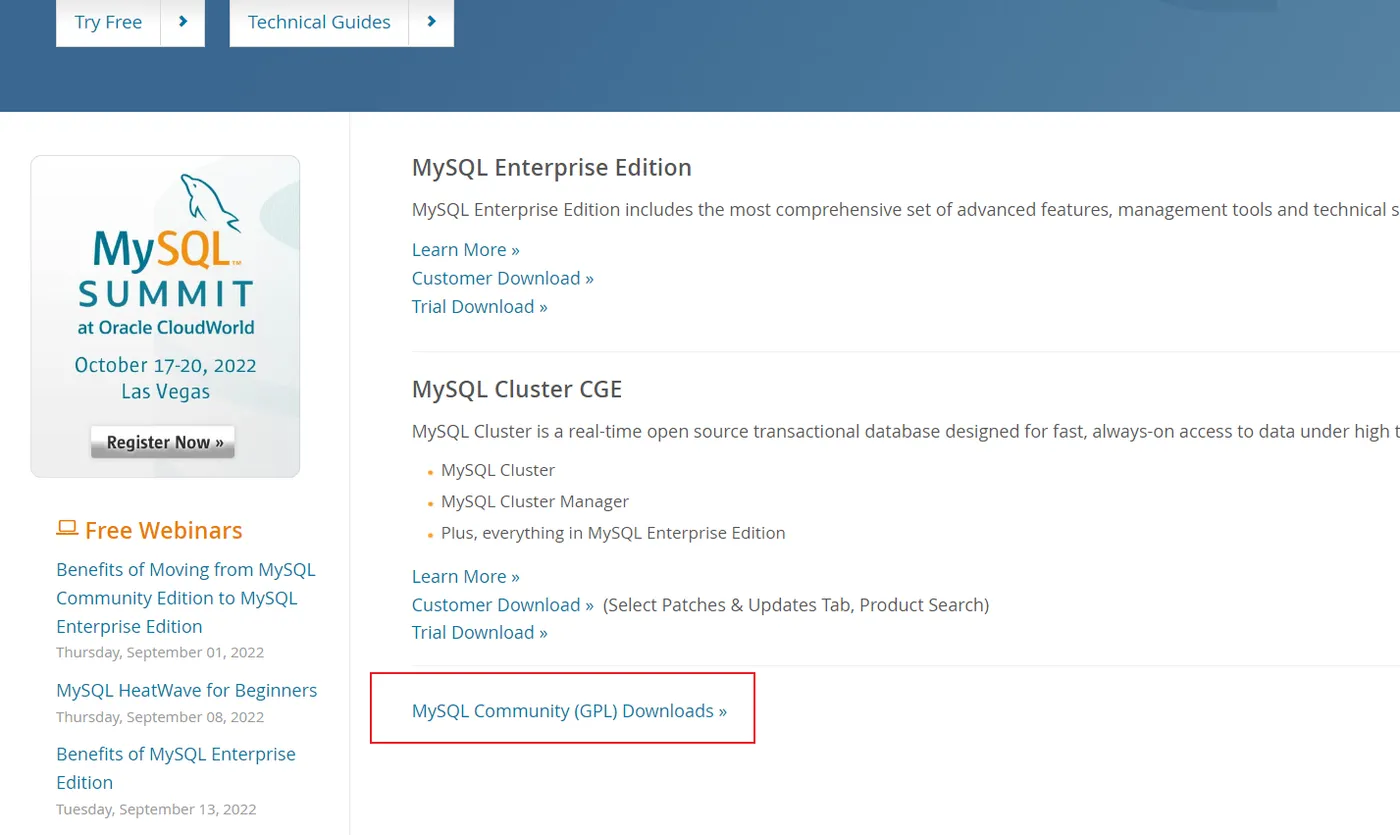Screen dimensions: 1400x835
Task: Click Enterprise Edition Customer Download link
Action: pos(502,278)
